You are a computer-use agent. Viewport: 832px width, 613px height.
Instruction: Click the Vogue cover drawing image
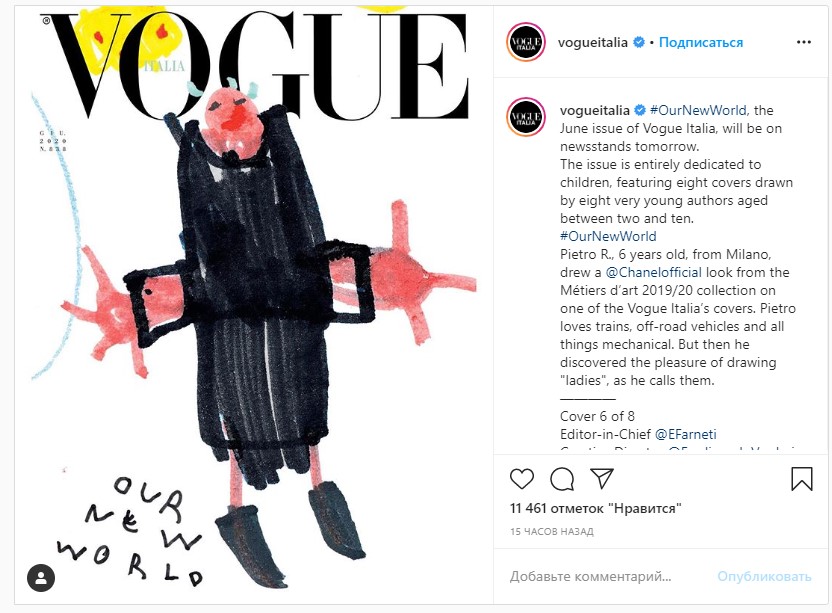pos(254,305)
